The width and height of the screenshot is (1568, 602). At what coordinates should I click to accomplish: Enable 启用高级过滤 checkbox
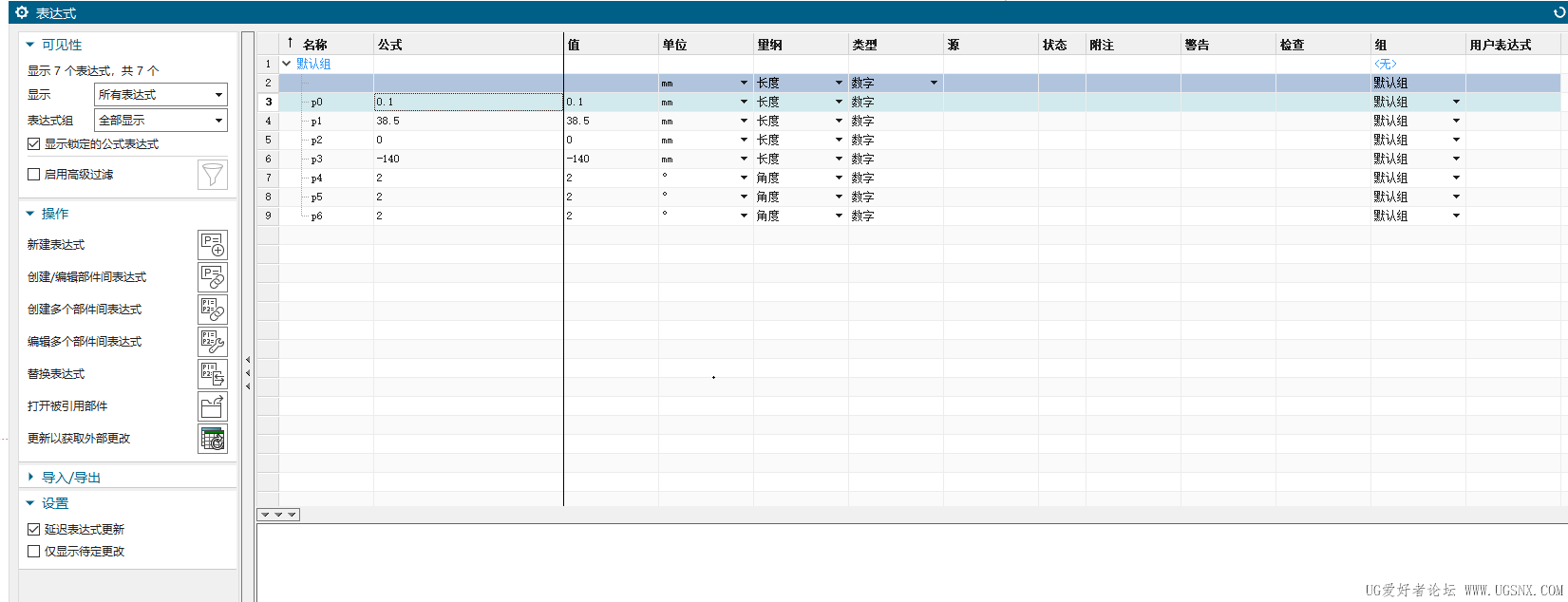point(34,175)
